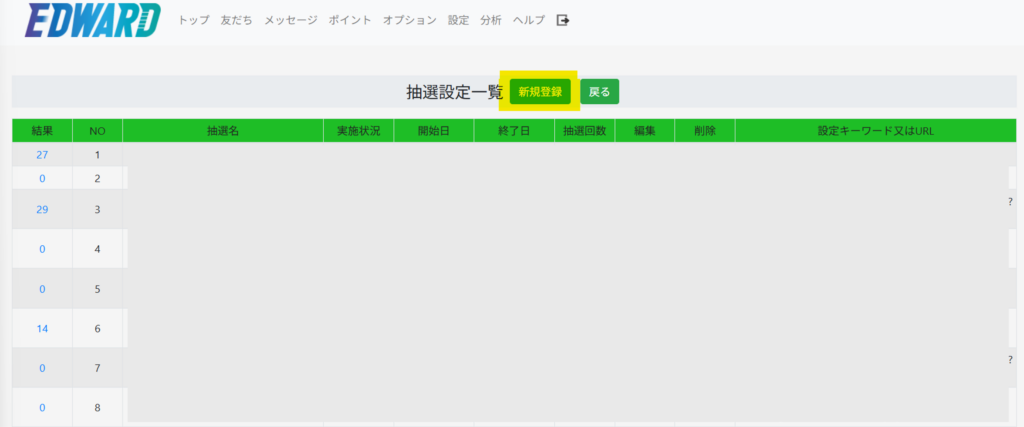Open result link 0 in row 7

tap(42, 368)
